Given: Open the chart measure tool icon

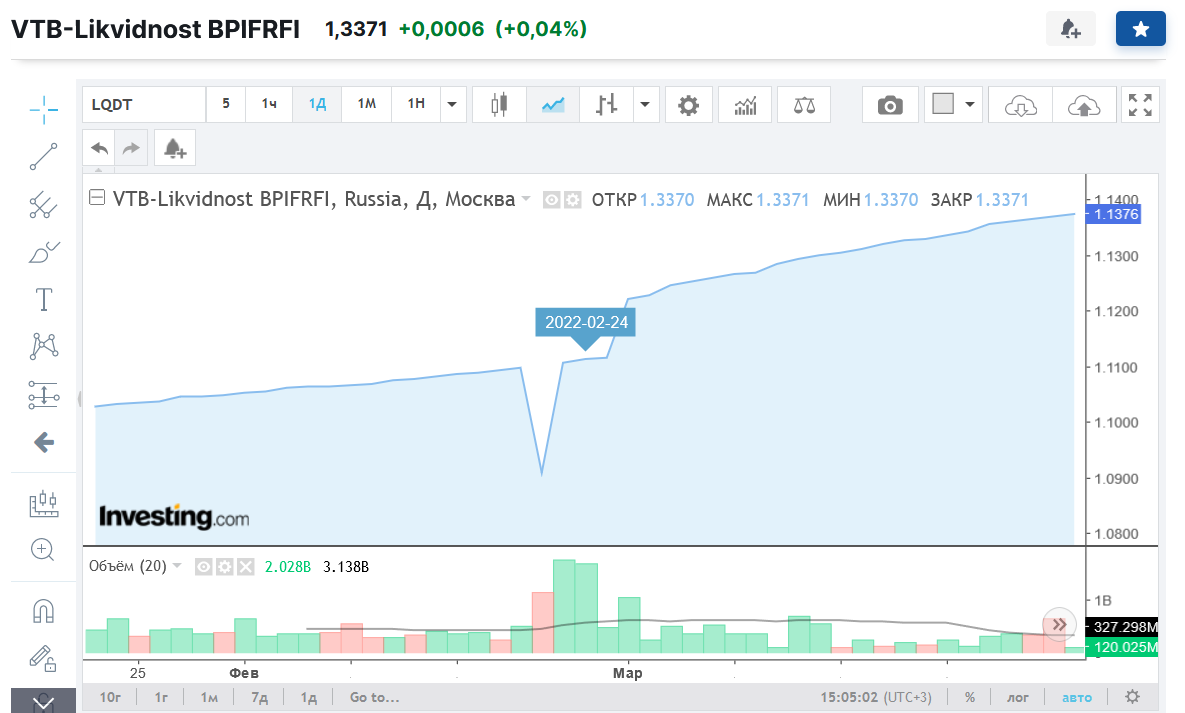Looking at the screenshot, I should pyautogui.click(x=44, y=504).
